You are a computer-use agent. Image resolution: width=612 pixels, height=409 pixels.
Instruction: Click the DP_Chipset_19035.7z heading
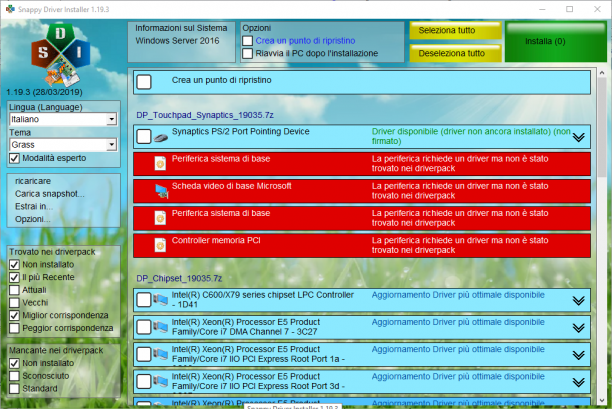click(179, 278)
